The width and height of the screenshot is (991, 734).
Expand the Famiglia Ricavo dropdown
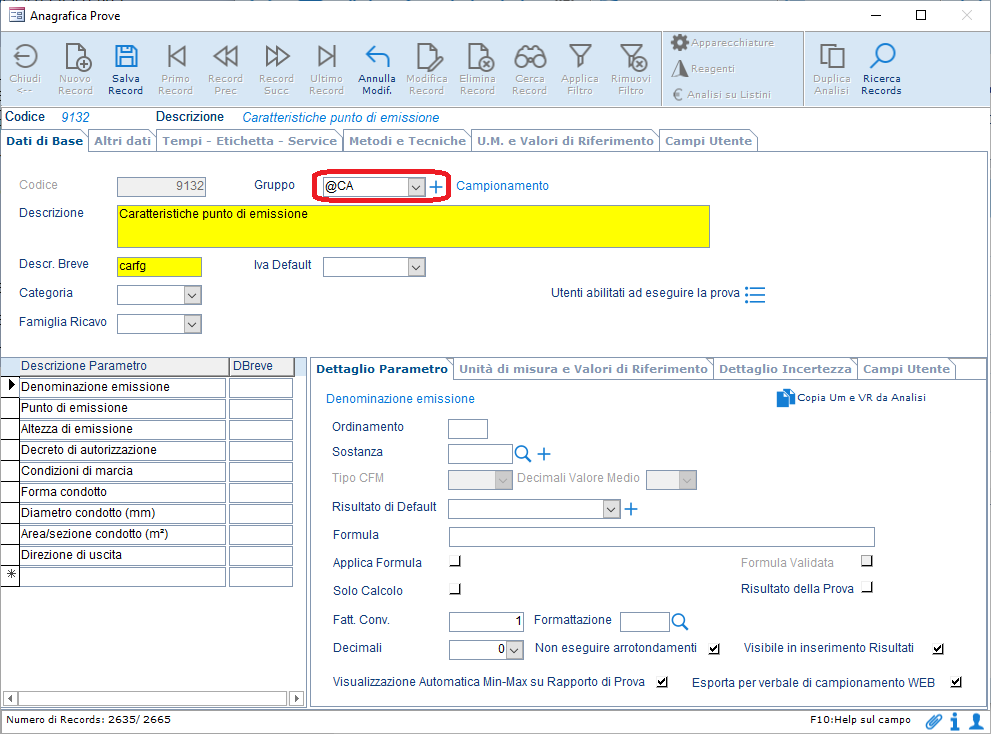[x=192, y=324]
